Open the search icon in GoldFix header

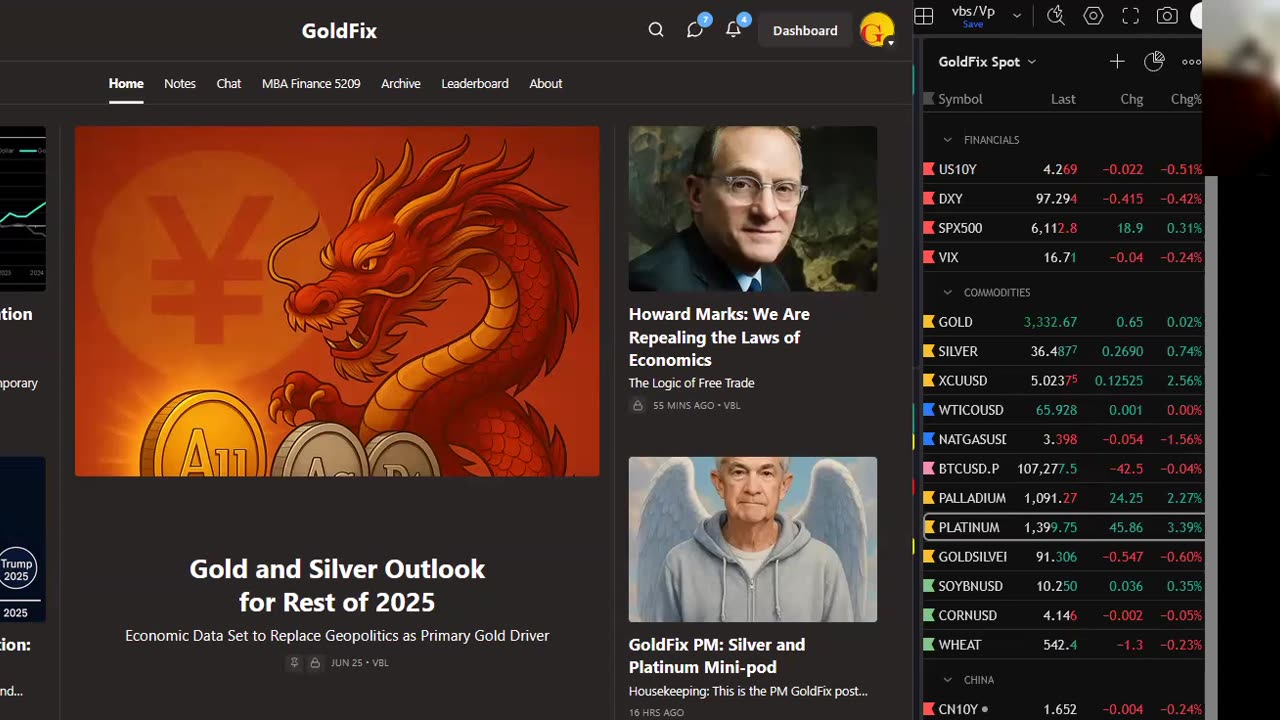click(x=656, y=30)
